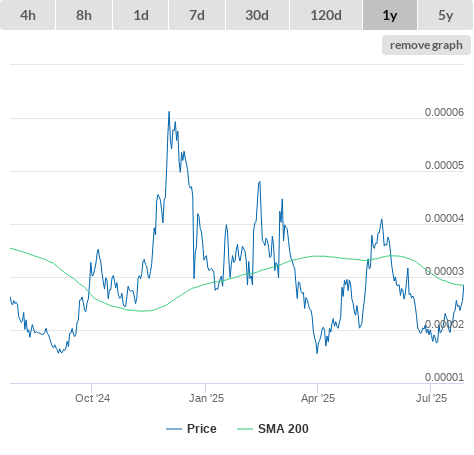Click the green SMA 200 line marker
This screenshot has width=474, height=455.
[x=245, y=429]
